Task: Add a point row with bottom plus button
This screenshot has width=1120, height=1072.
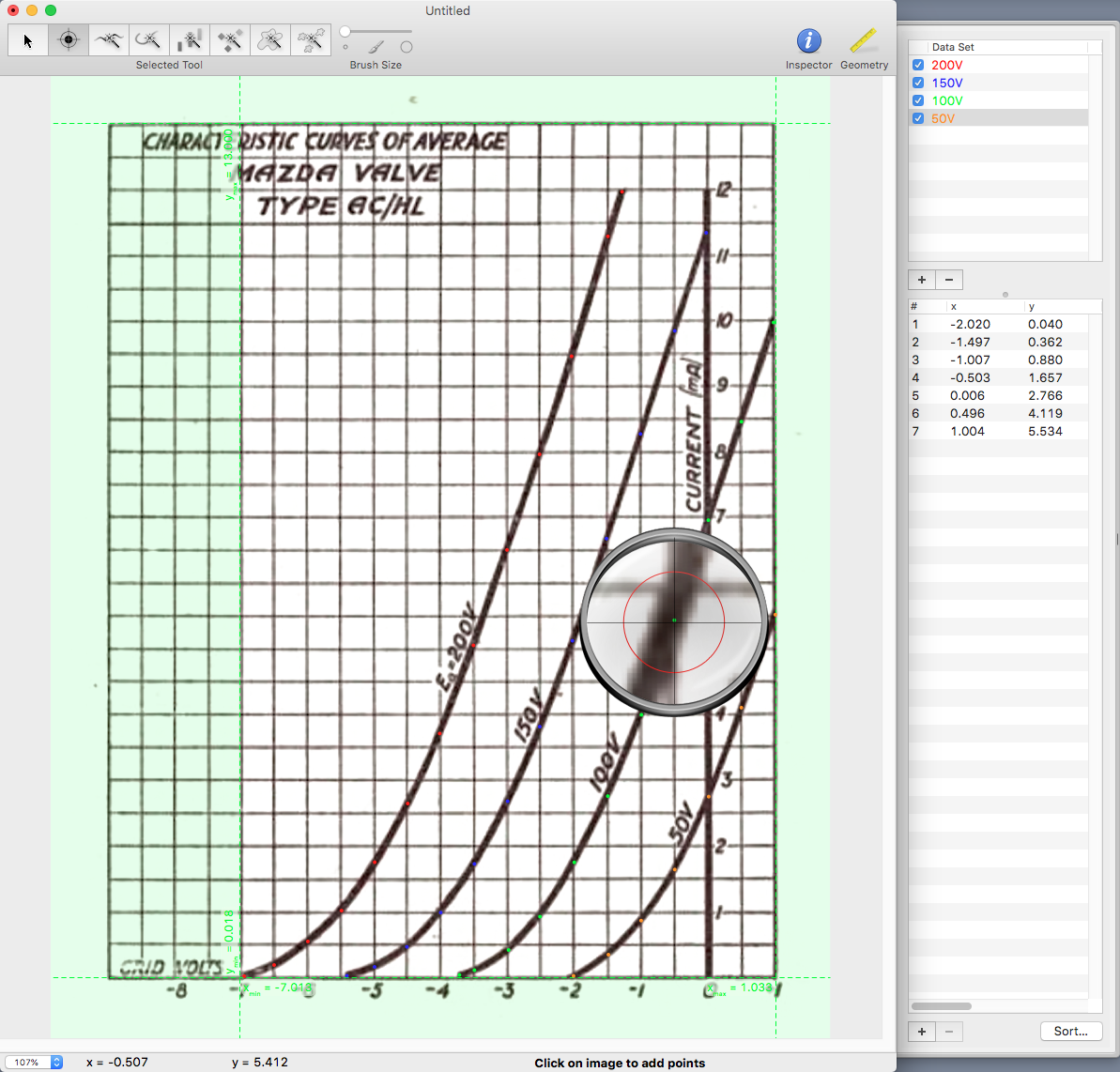Action: click(921, 1032)
